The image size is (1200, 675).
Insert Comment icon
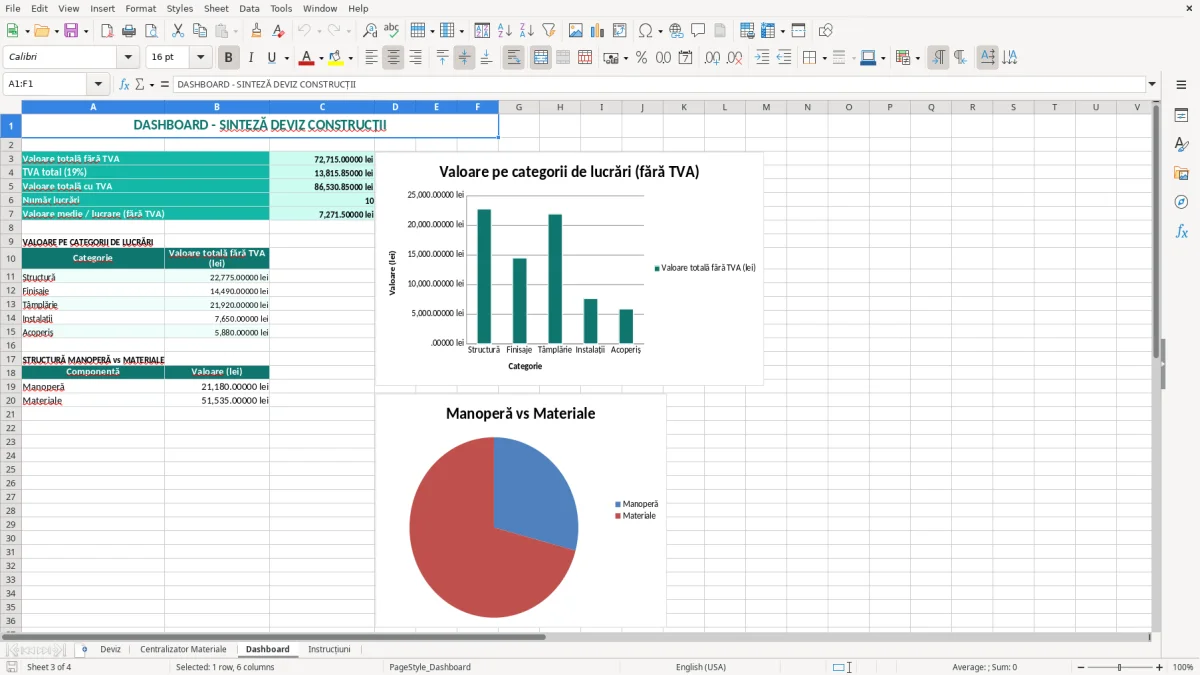point(699,31)
